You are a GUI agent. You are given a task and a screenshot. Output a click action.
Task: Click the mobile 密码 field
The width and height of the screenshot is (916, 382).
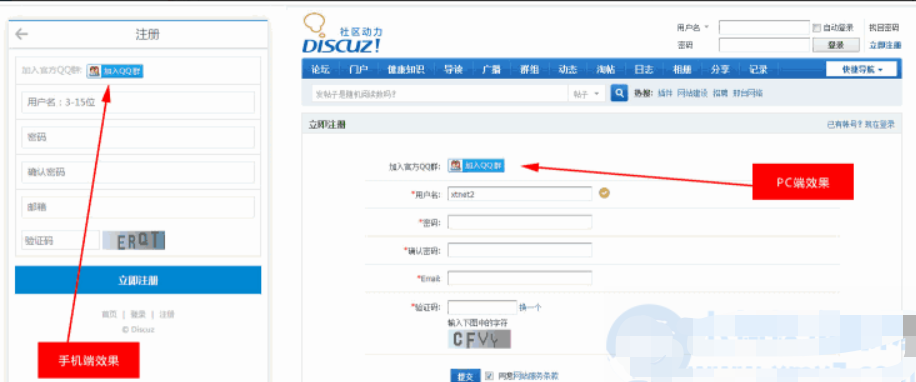[138, 137]
